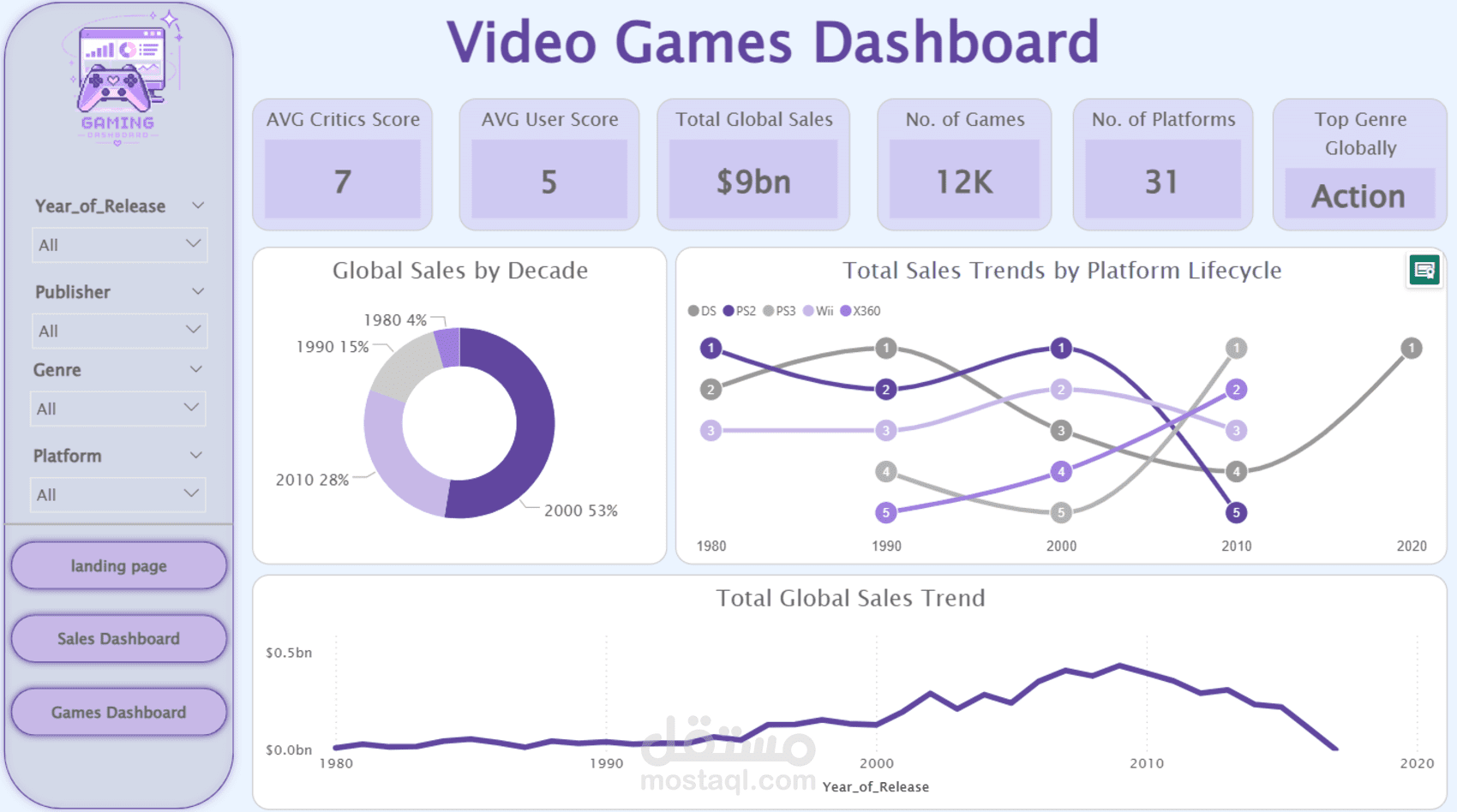The height and width of the screenshot is (812, 1457).
Task: Highlight the Wii legend entry
Action: pyautogui.click(x=818, y=311)
